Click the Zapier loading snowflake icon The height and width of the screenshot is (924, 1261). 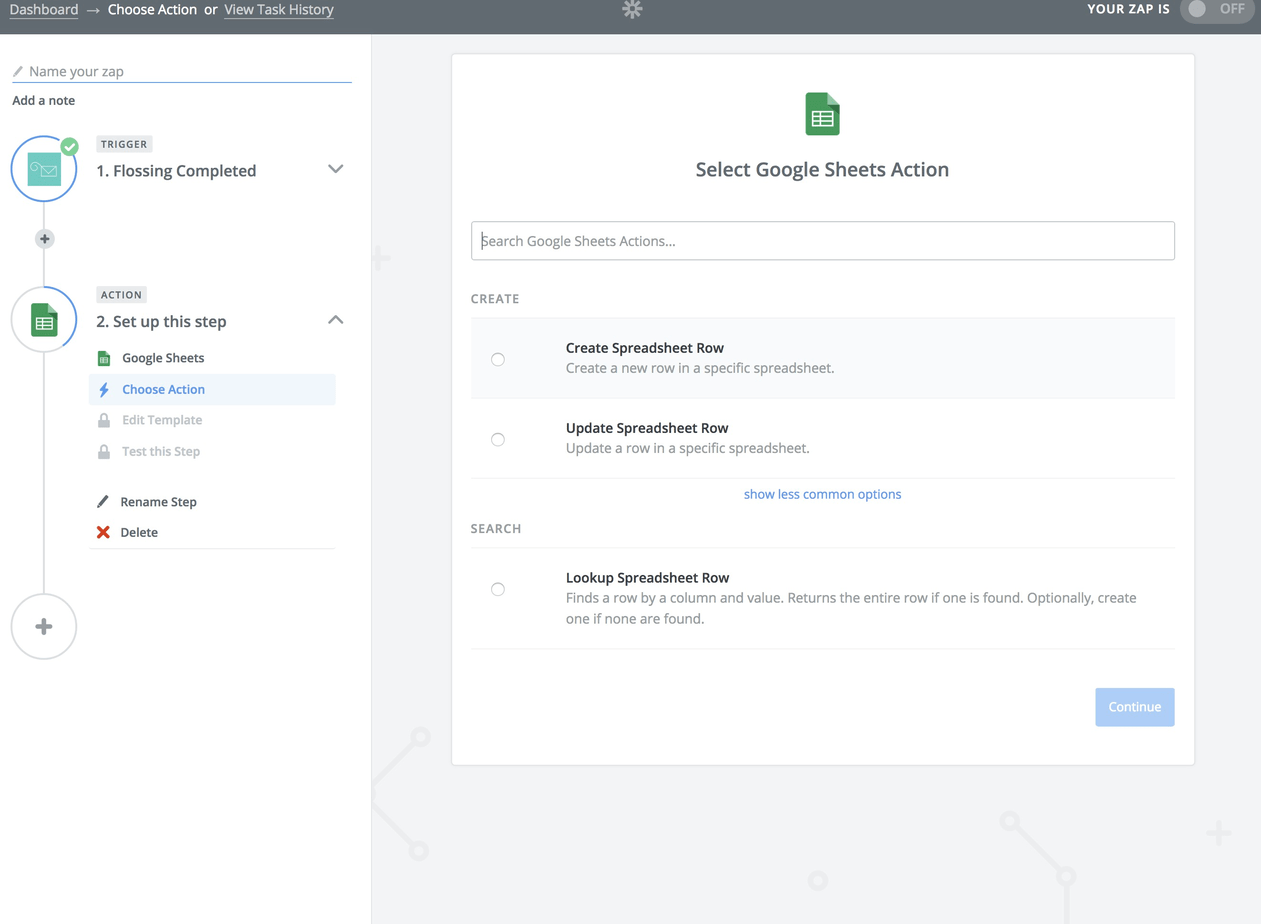pyautogui.click(x=632, y=10)
